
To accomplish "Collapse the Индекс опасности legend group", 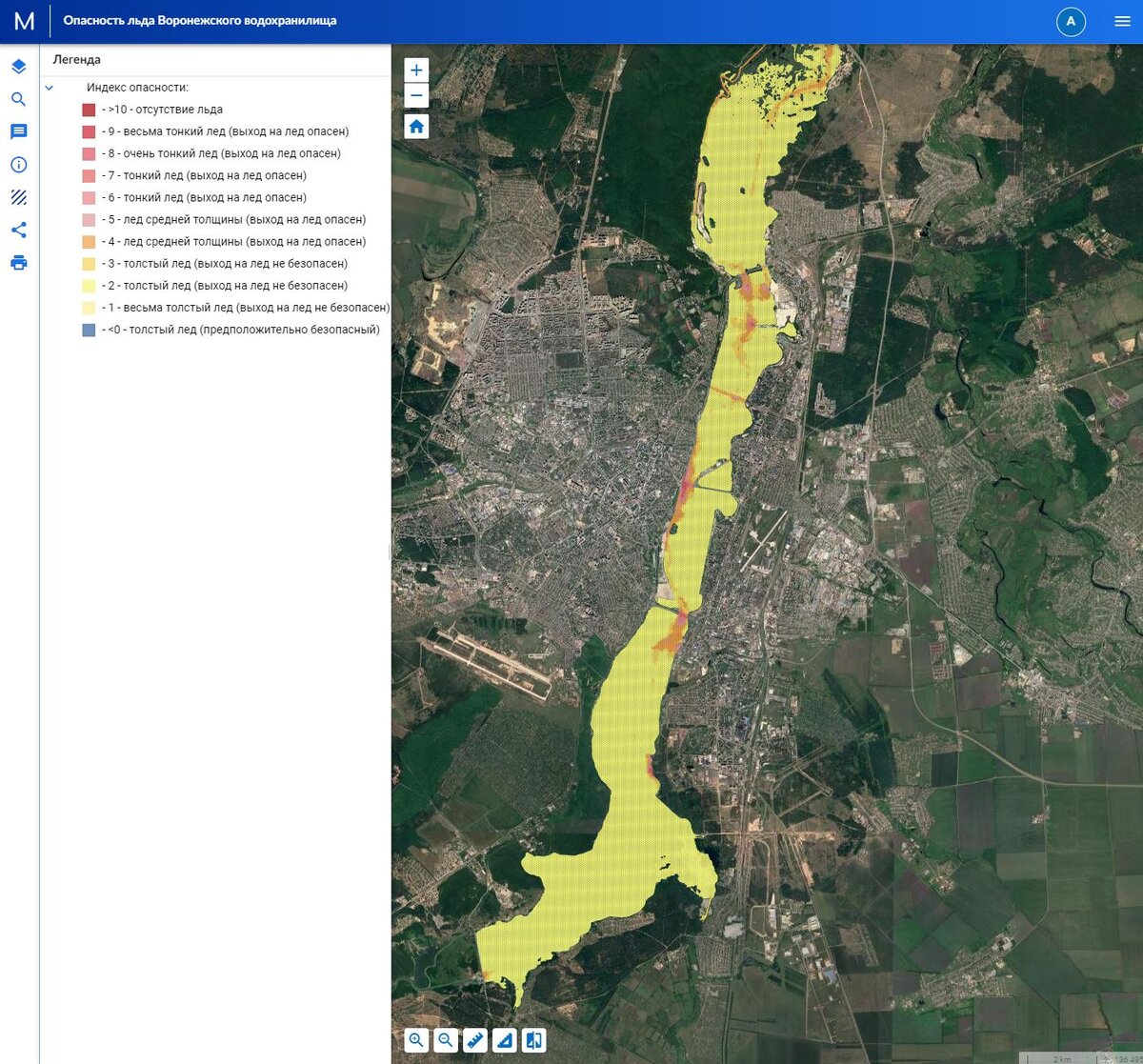I will (50, 88).
